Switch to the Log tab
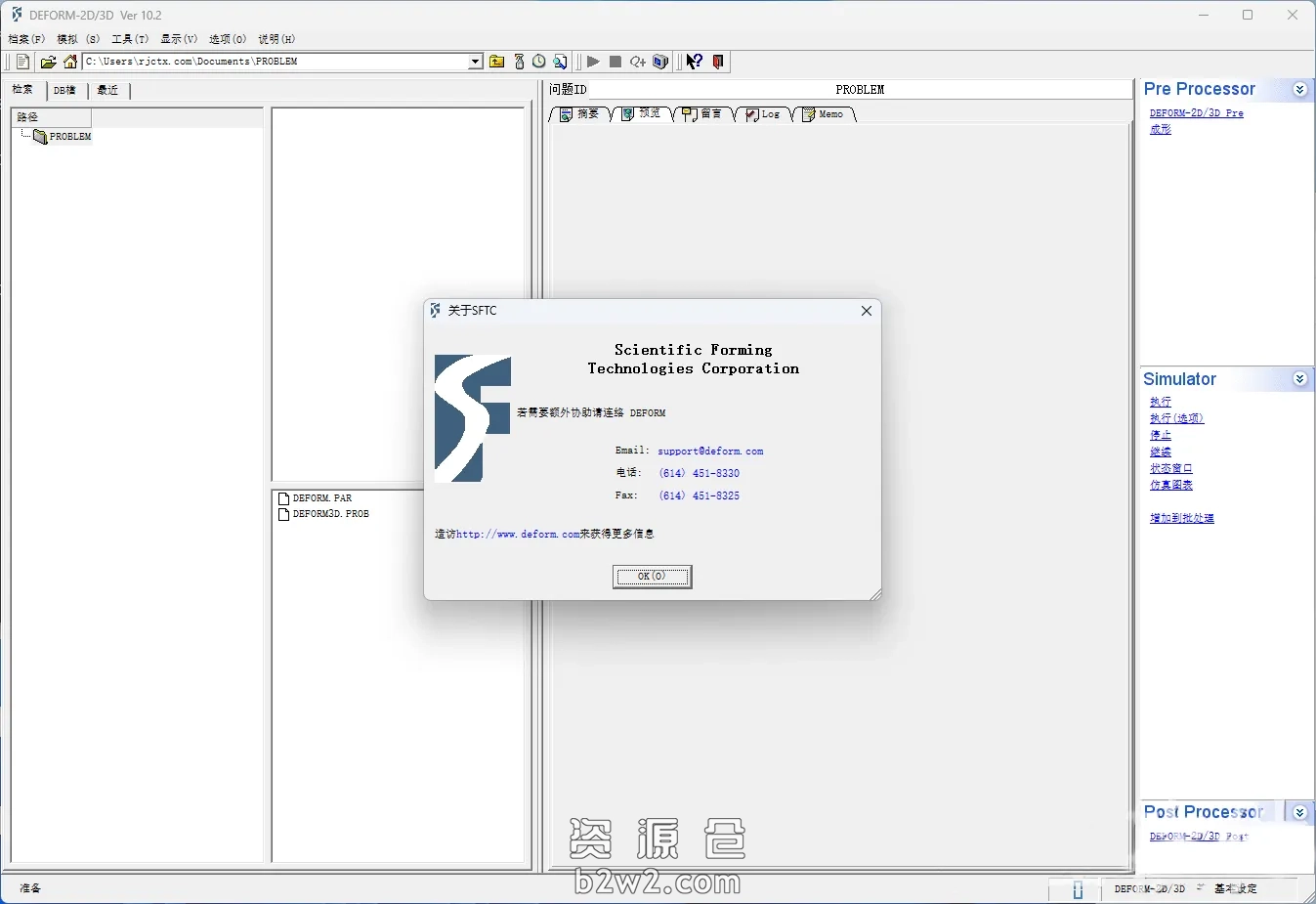The height and width of the screenshot is (904, 1316). (763, 114)
